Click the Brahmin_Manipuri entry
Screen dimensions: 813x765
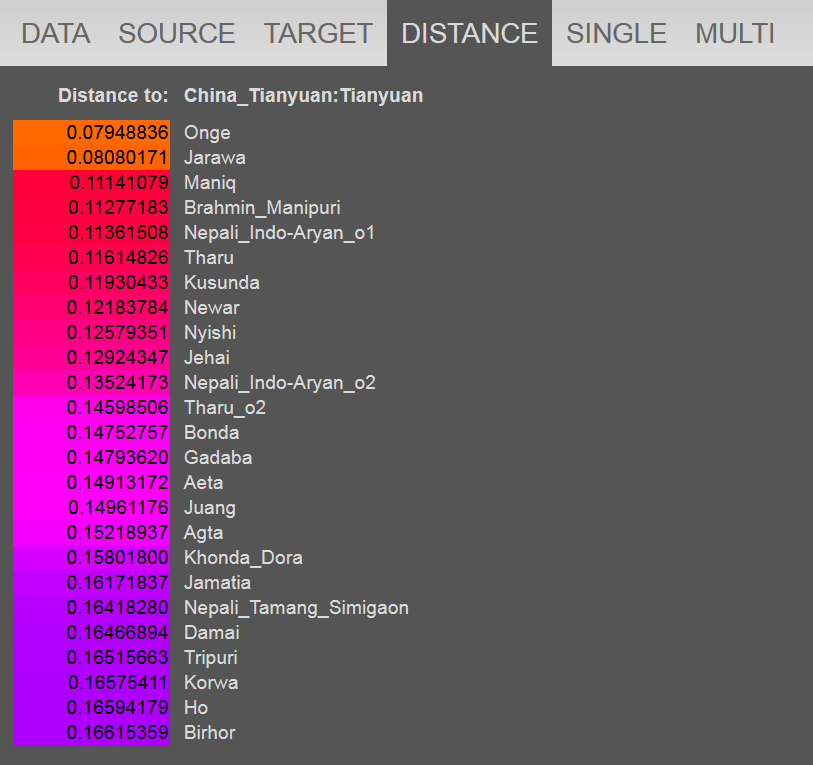tap(262, 207)
